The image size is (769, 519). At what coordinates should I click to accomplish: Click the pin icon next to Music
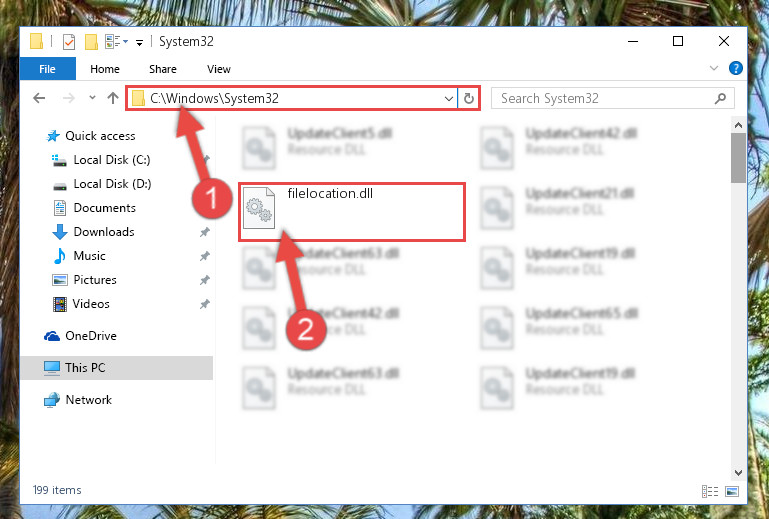pos(205,256)
